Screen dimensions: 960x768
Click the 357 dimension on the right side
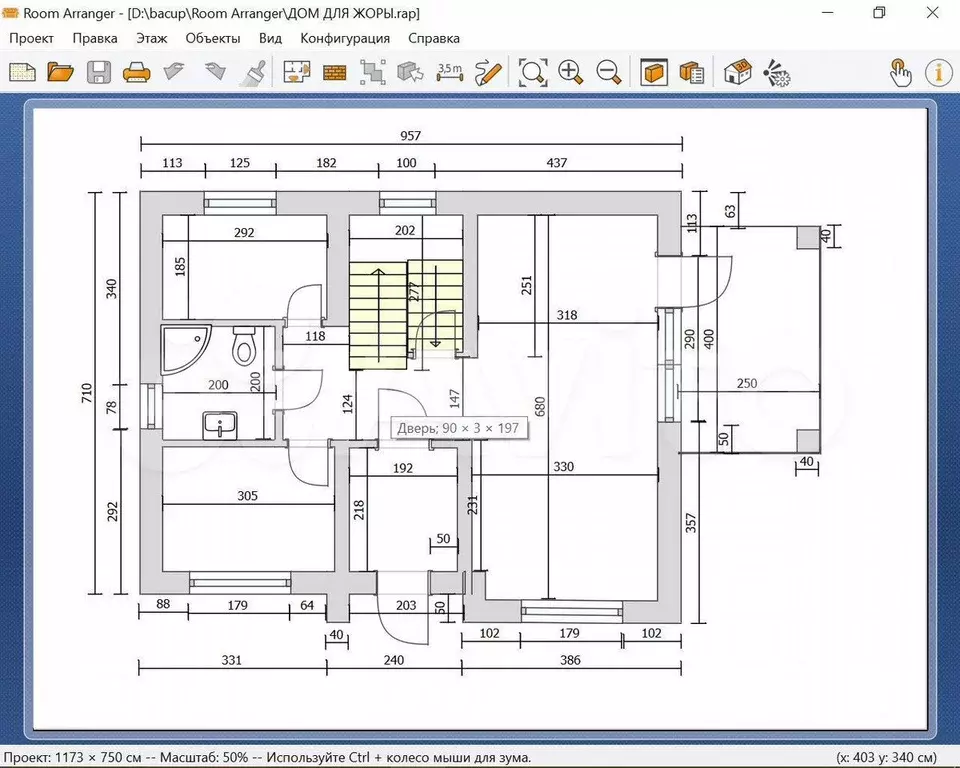691,523
